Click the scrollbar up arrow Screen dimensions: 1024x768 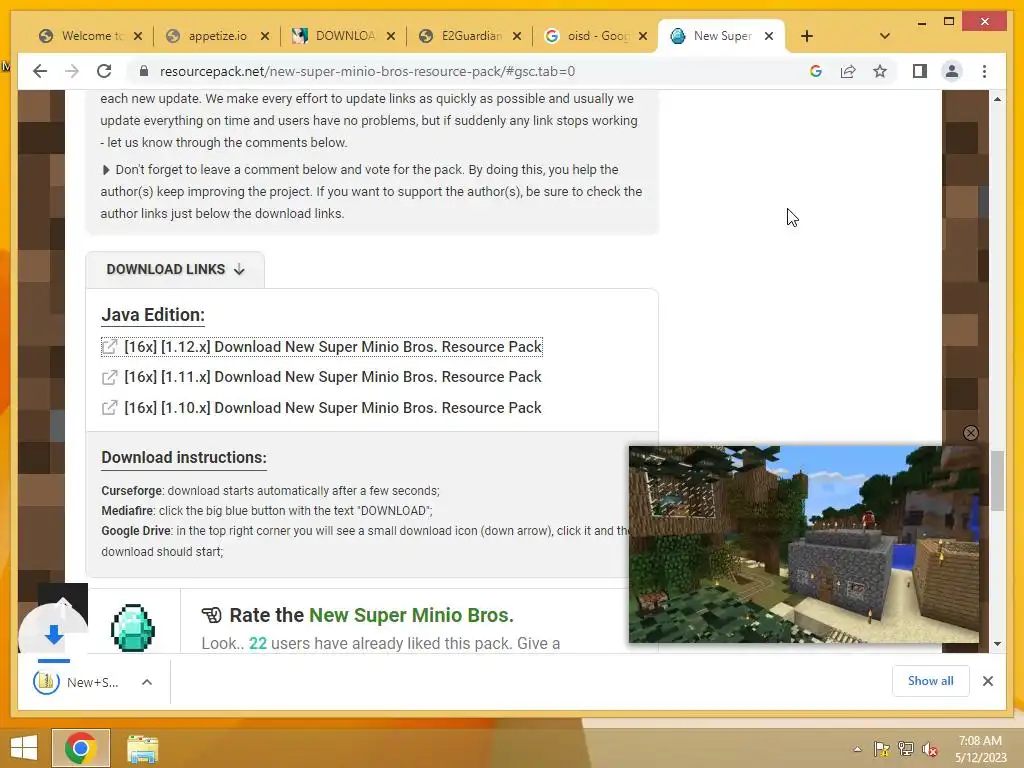(997, 99)
